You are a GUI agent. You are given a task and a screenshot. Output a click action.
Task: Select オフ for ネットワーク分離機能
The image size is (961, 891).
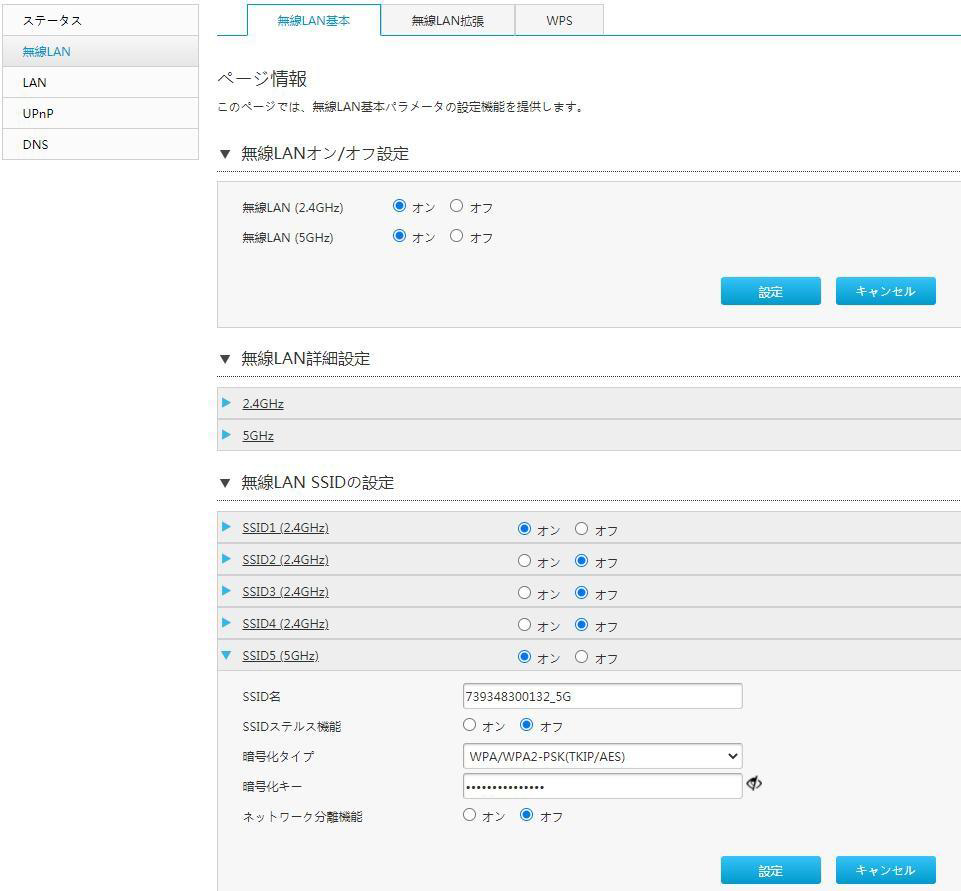click(526, 815)
